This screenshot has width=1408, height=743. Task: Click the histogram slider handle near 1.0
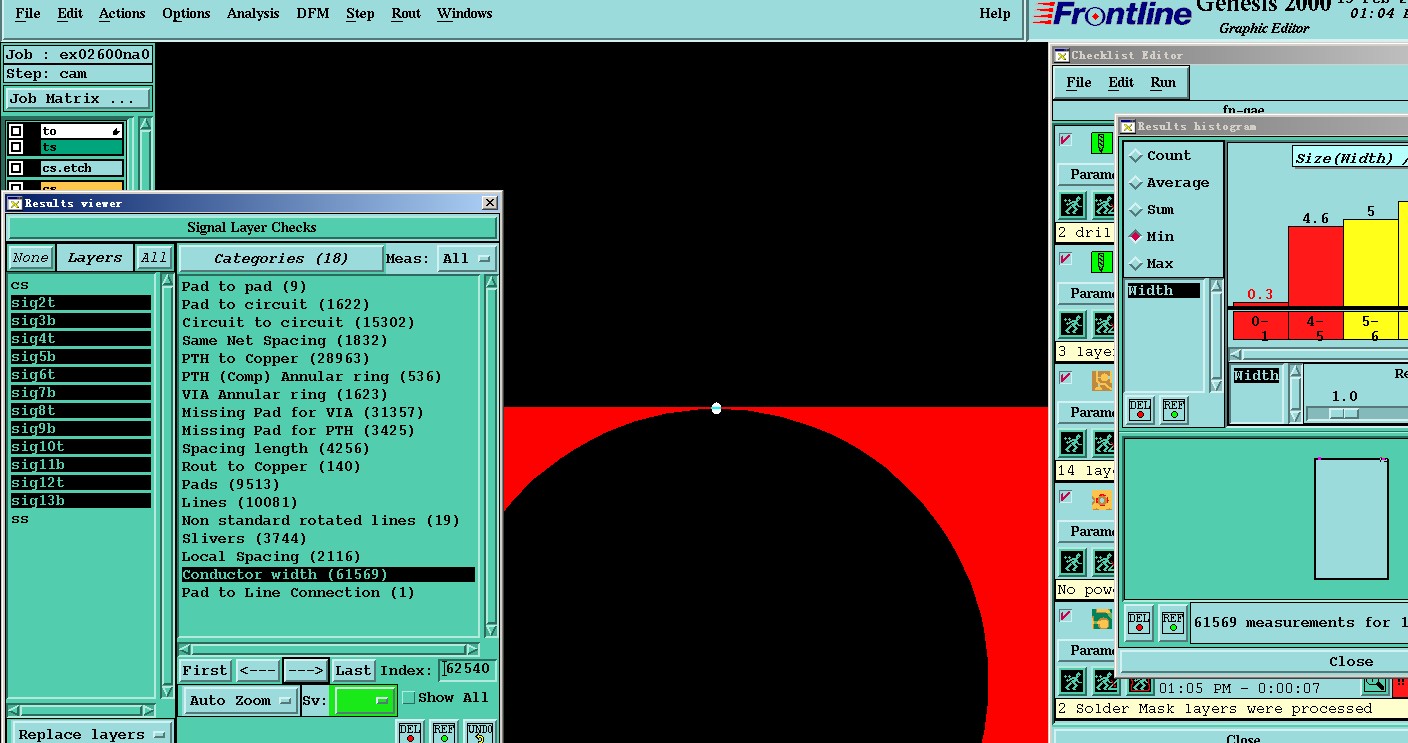point(1344,413)
